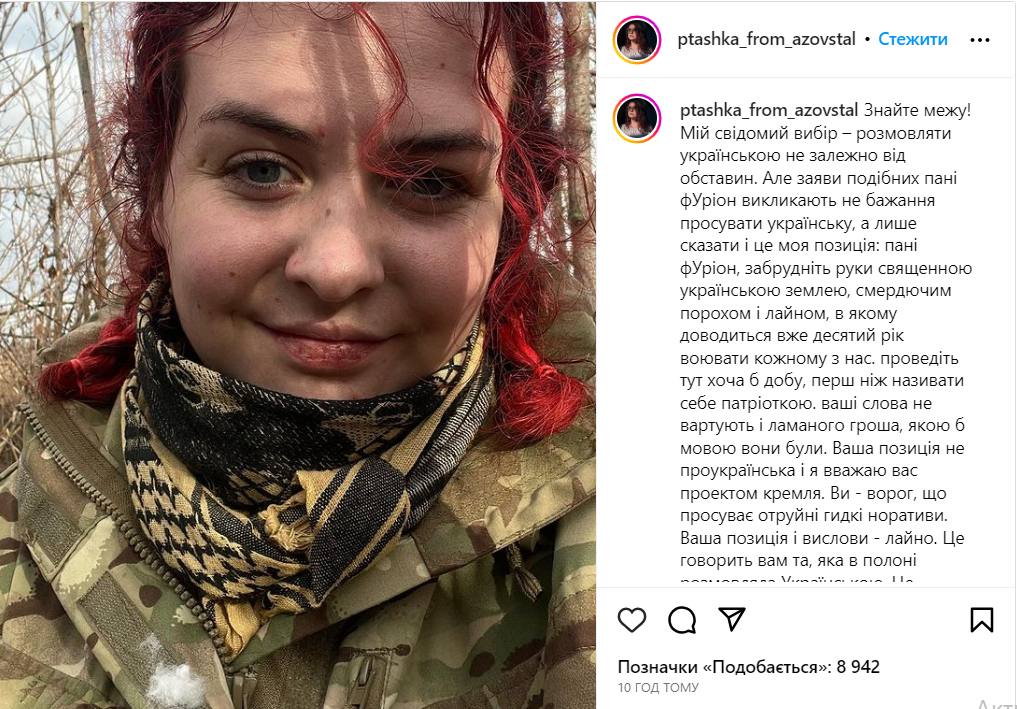Screen dimensions: 1017x709
Task: Save the post with the bookmark icon
Action: [x=981, y=619]
